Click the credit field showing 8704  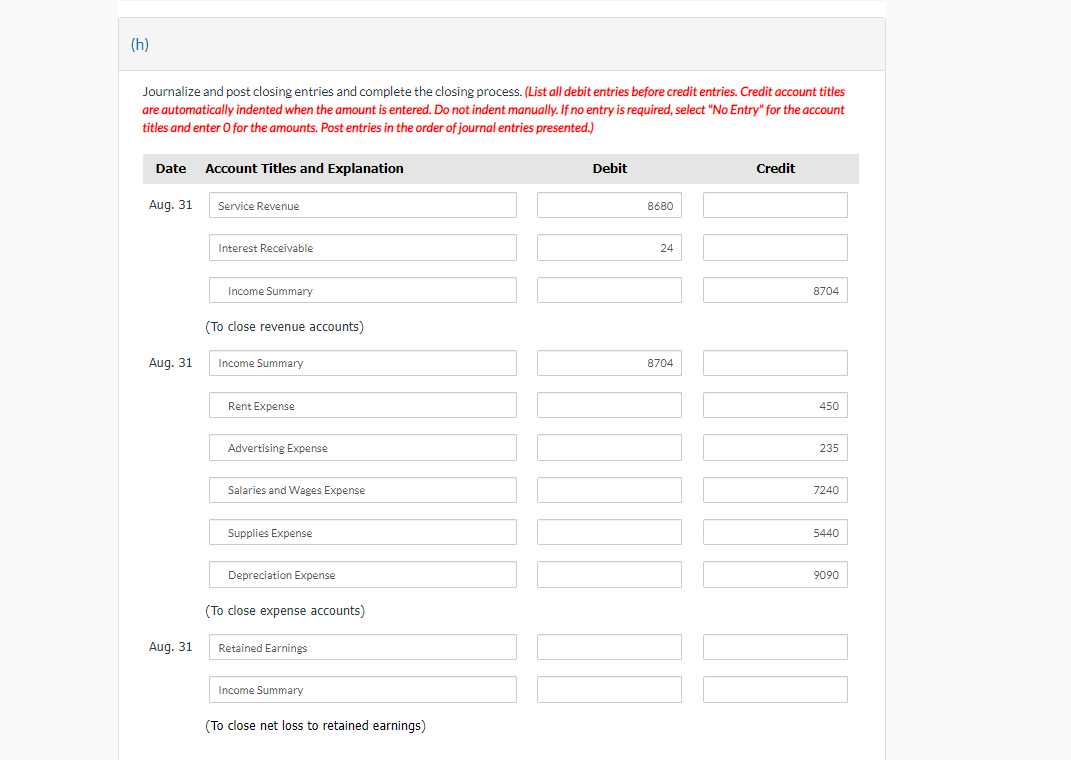[775, 290]
